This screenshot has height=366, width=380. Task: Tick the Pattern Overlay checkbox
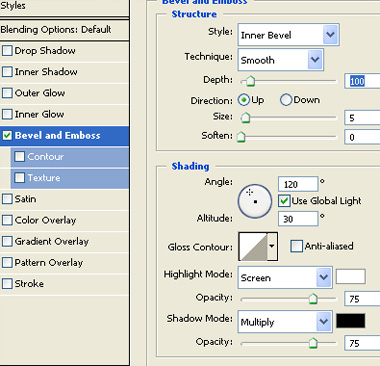click(x=7, y=262)
